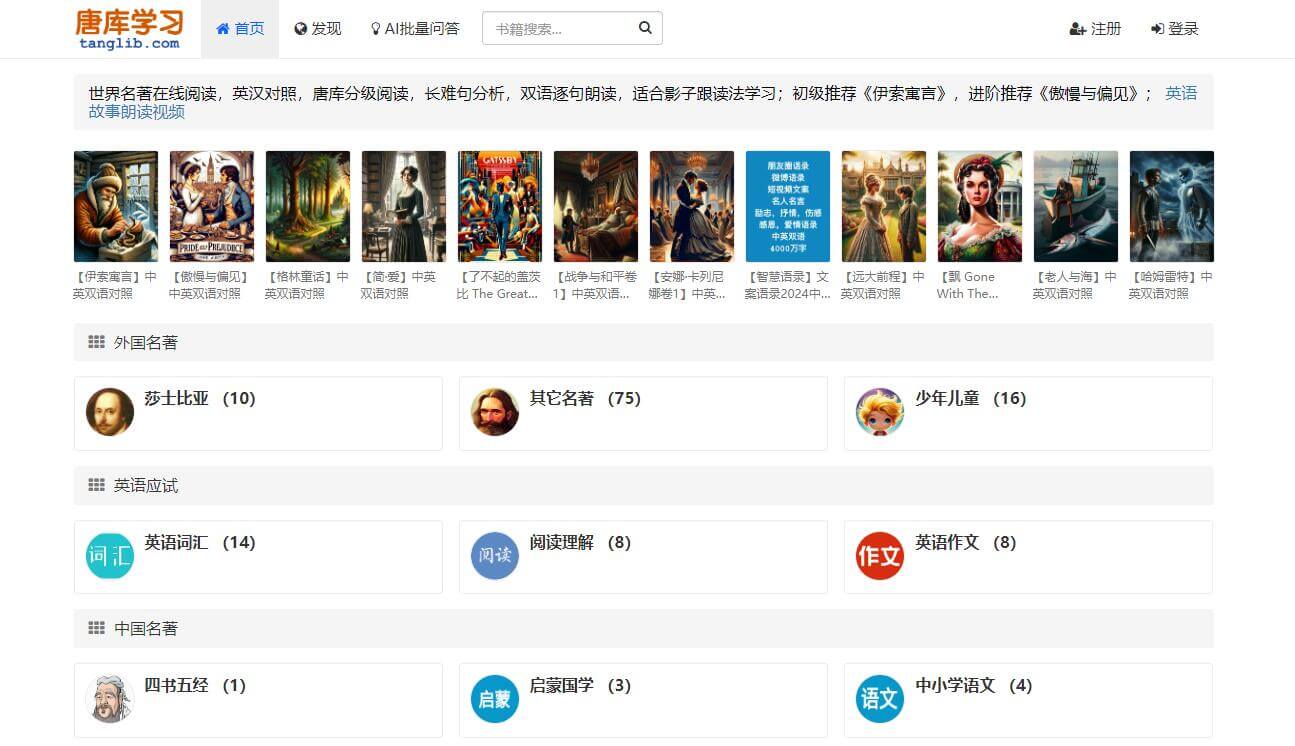The width and height of the screenshot is (1295, 746).
Task: Open 老人与海 book cover
Action: [x=1076, y=206]
